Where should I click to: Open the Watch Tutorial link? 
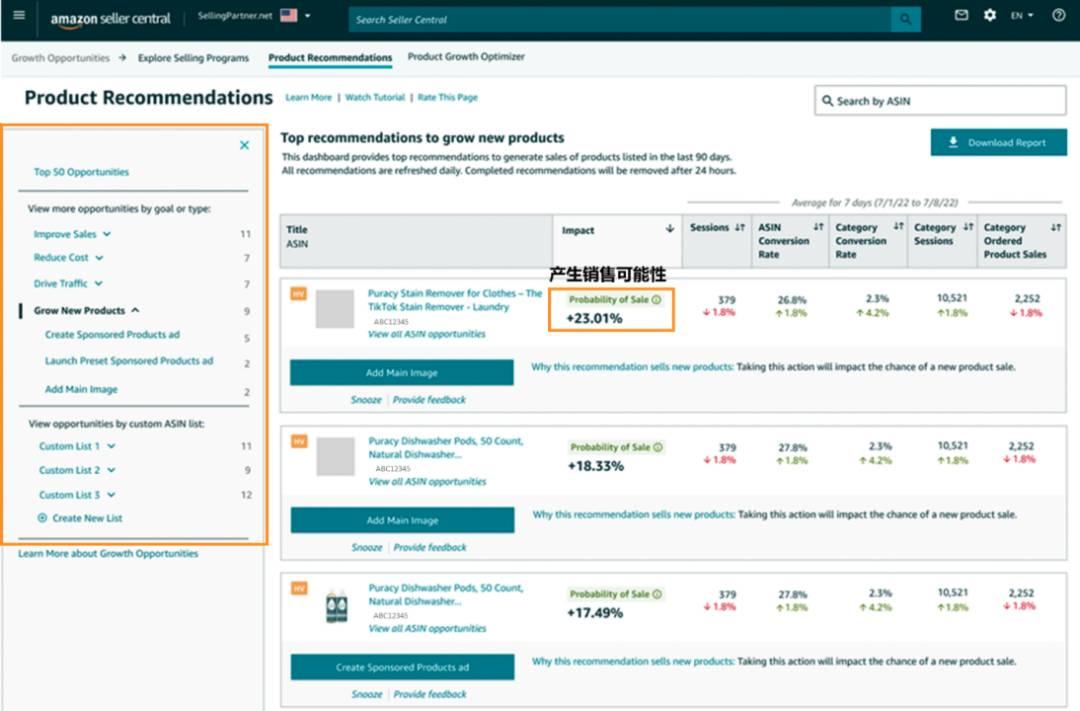[x=375, y=97]
